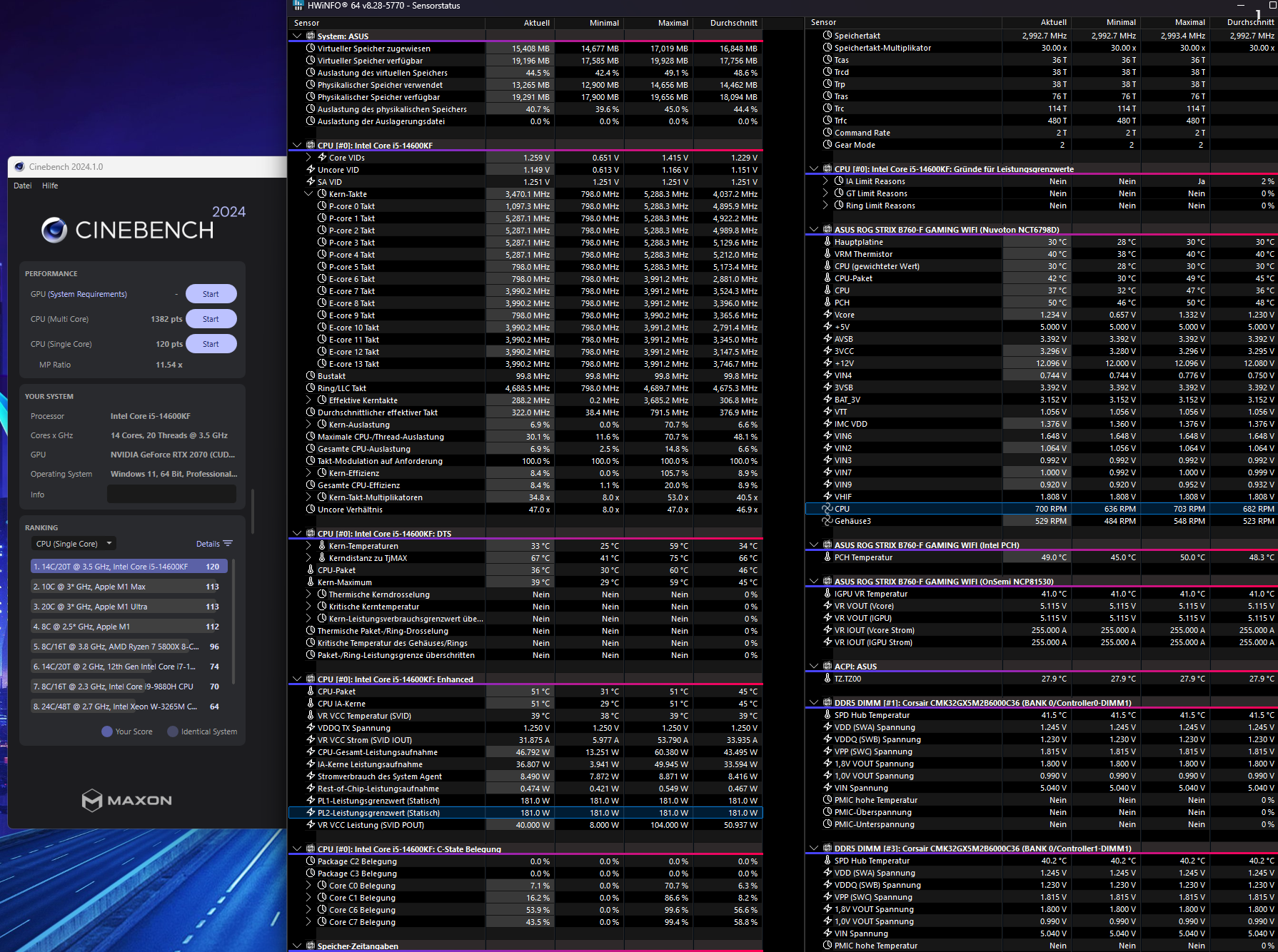Viewport: 1278px width, 952px height.
Task: Collapse the CPU [#0] Intel Core i5-14600KF group
Action: pos(297,145)
